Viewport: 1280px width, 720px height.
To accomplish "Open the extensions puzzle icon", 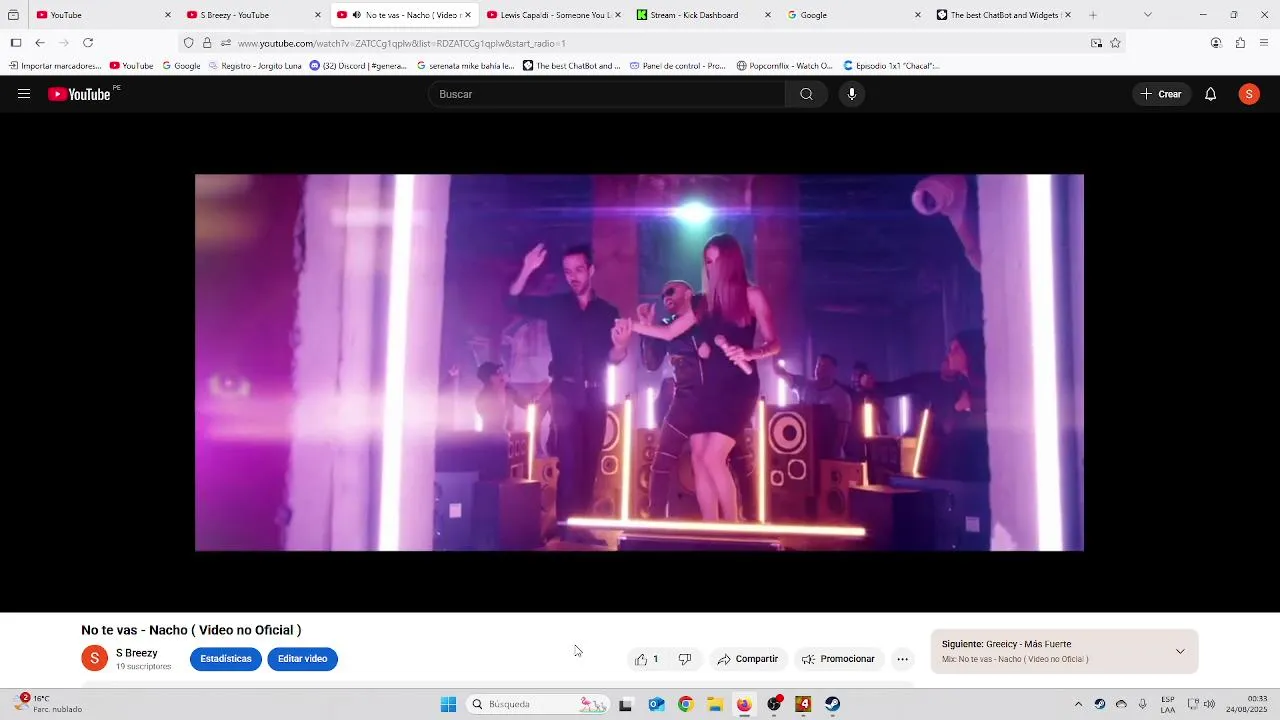I will tap(1240, 43).
